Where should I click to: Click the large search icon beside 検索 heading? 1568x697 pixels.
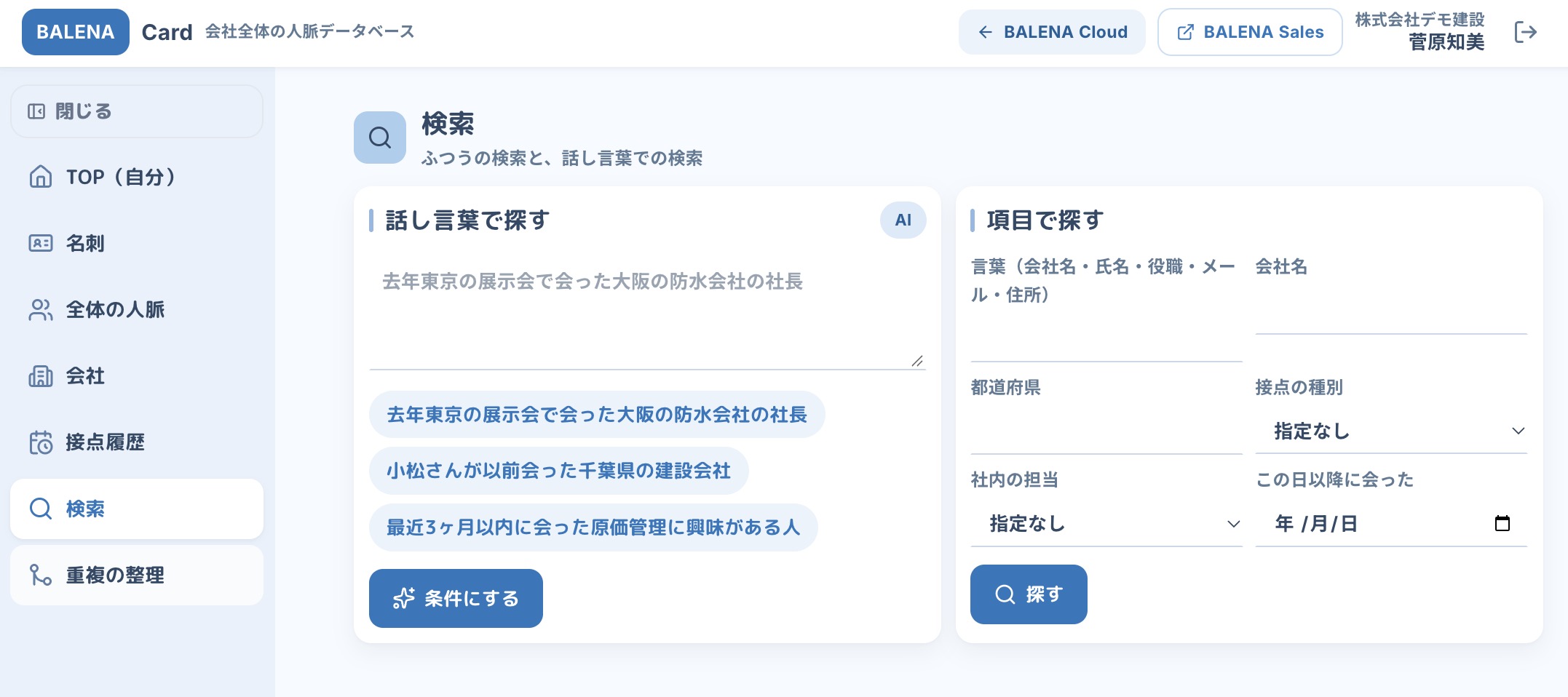point(380,138)
